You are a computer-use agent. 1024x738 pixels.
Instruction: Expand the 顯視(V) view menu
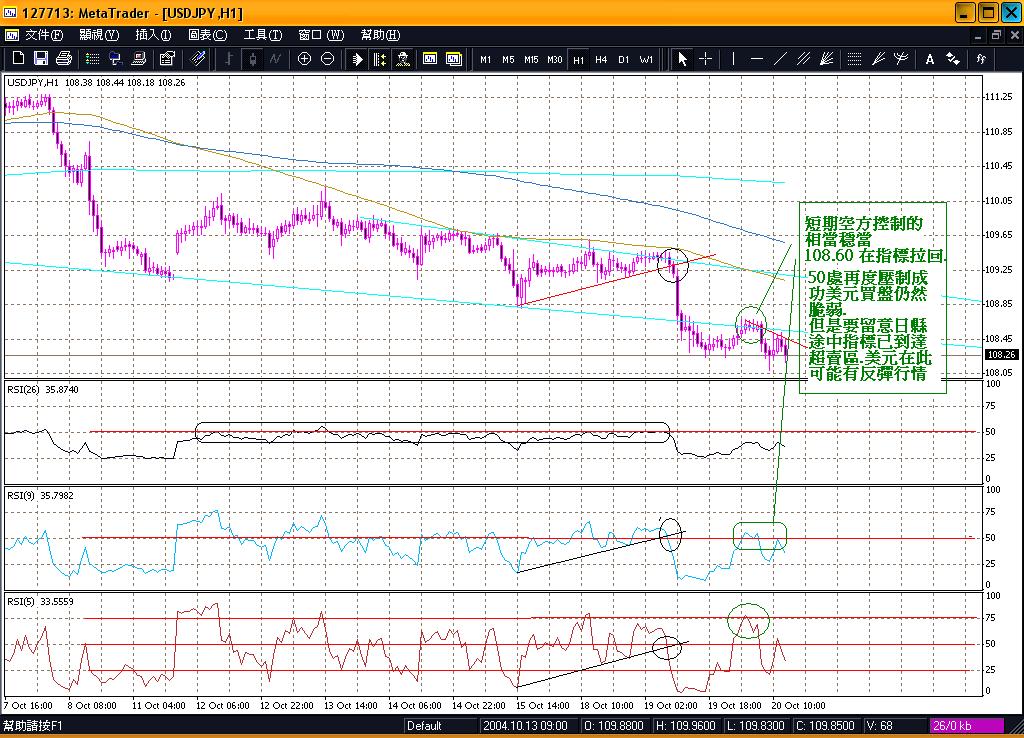(x=98, y=34)
